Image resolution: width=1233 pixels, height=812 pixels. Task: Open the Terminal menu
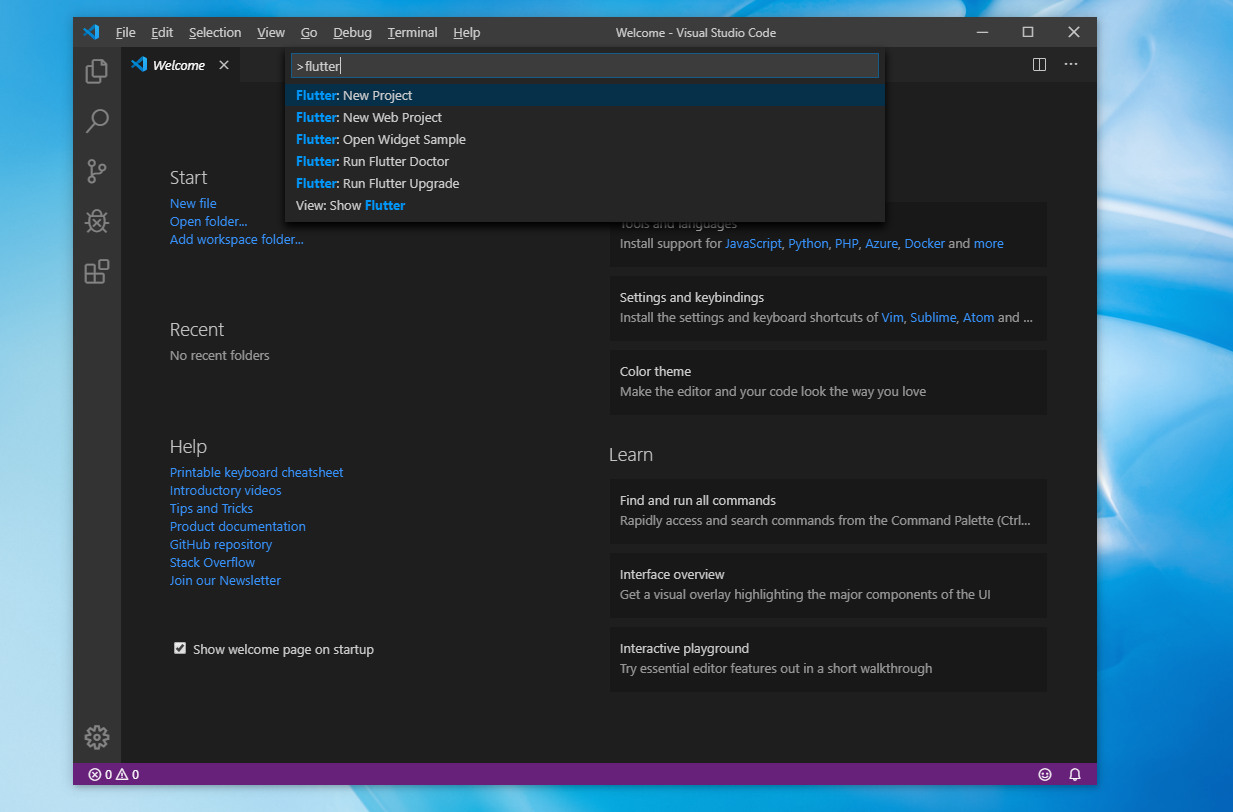(x=413, y=32)
